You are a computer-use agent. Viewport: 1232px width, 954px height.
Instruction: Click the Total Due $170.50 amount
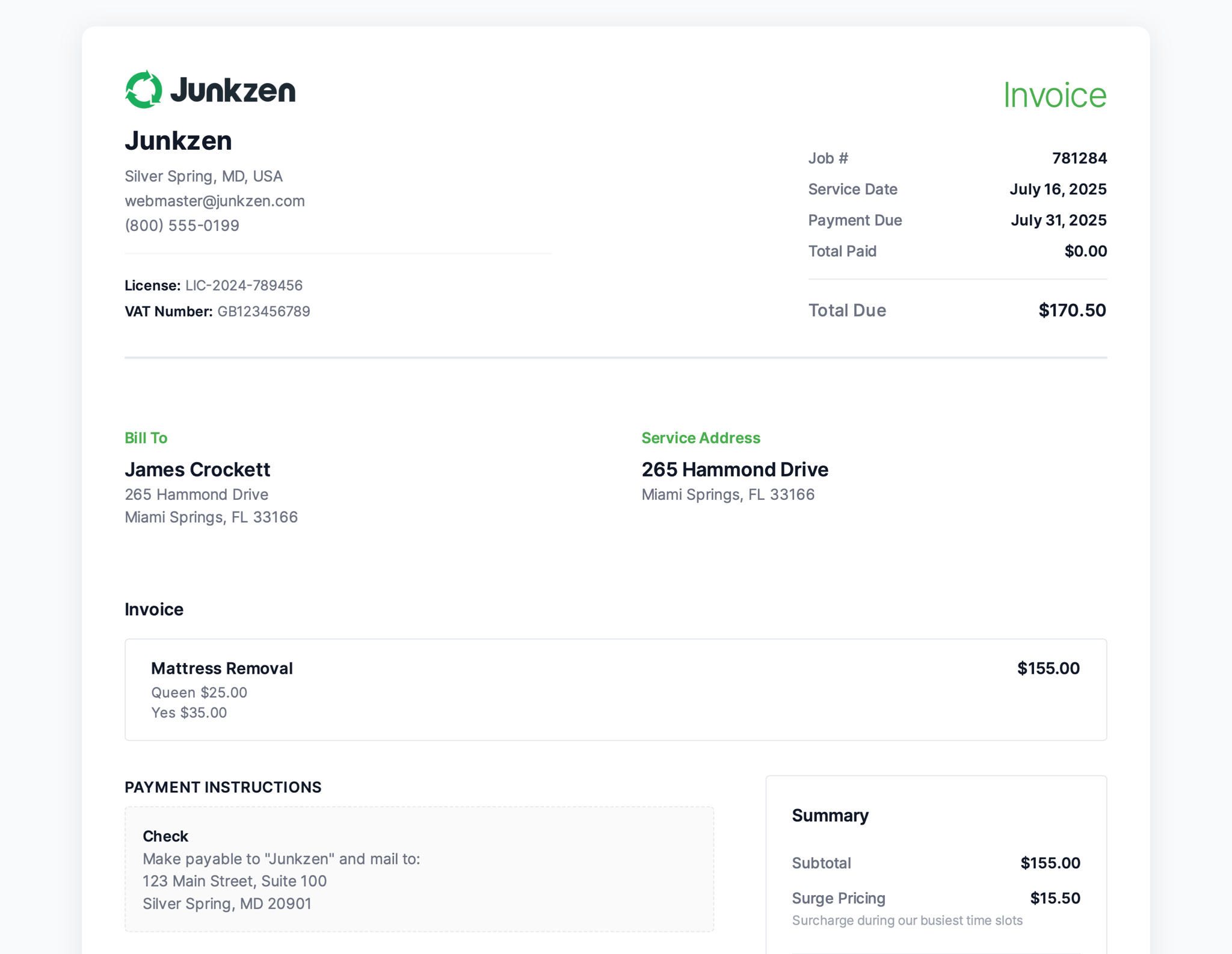[x=1072, y=310]
